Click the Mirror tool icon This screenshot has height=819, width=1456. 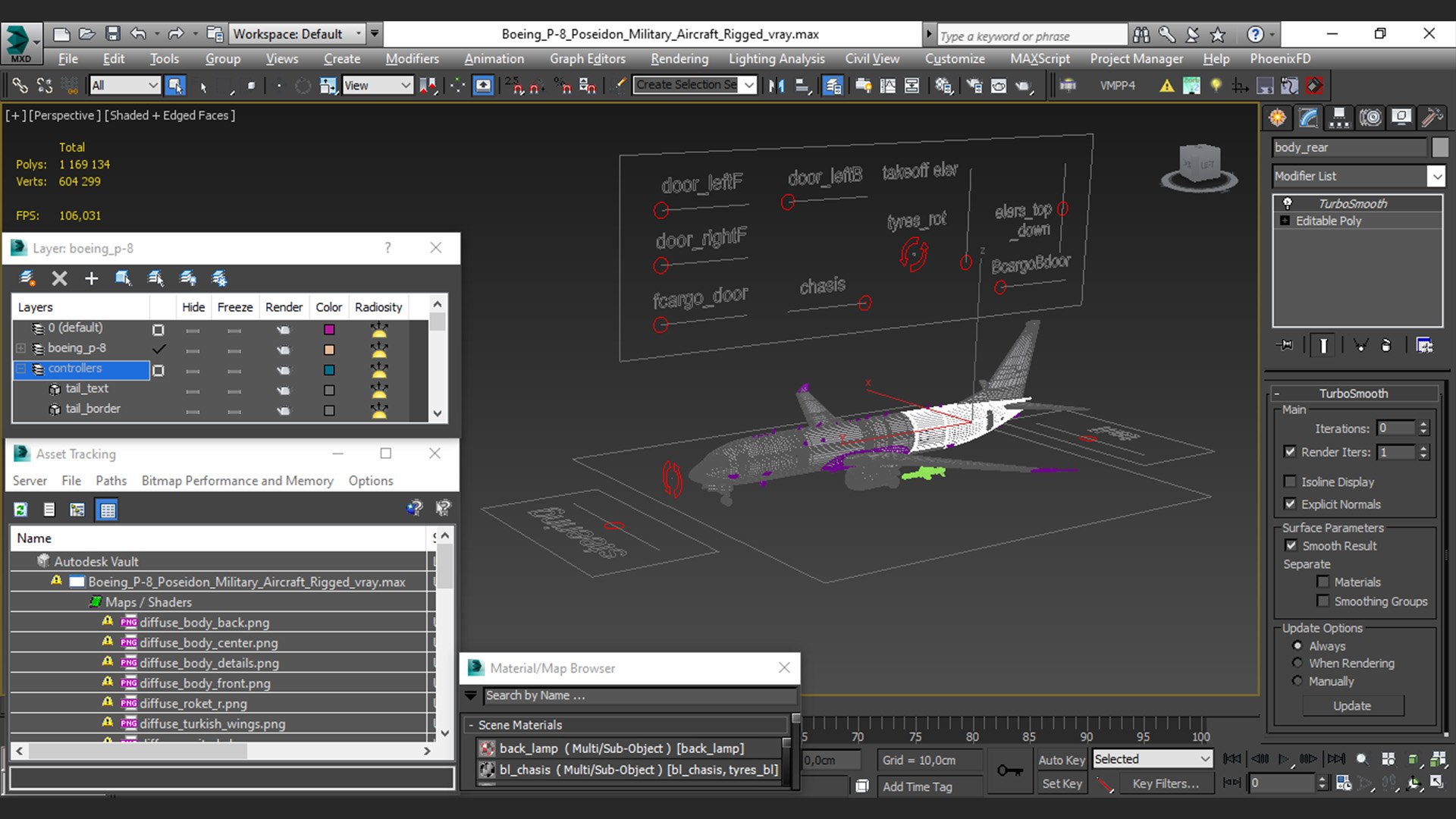pyautogui.click(x=776, y=86)
